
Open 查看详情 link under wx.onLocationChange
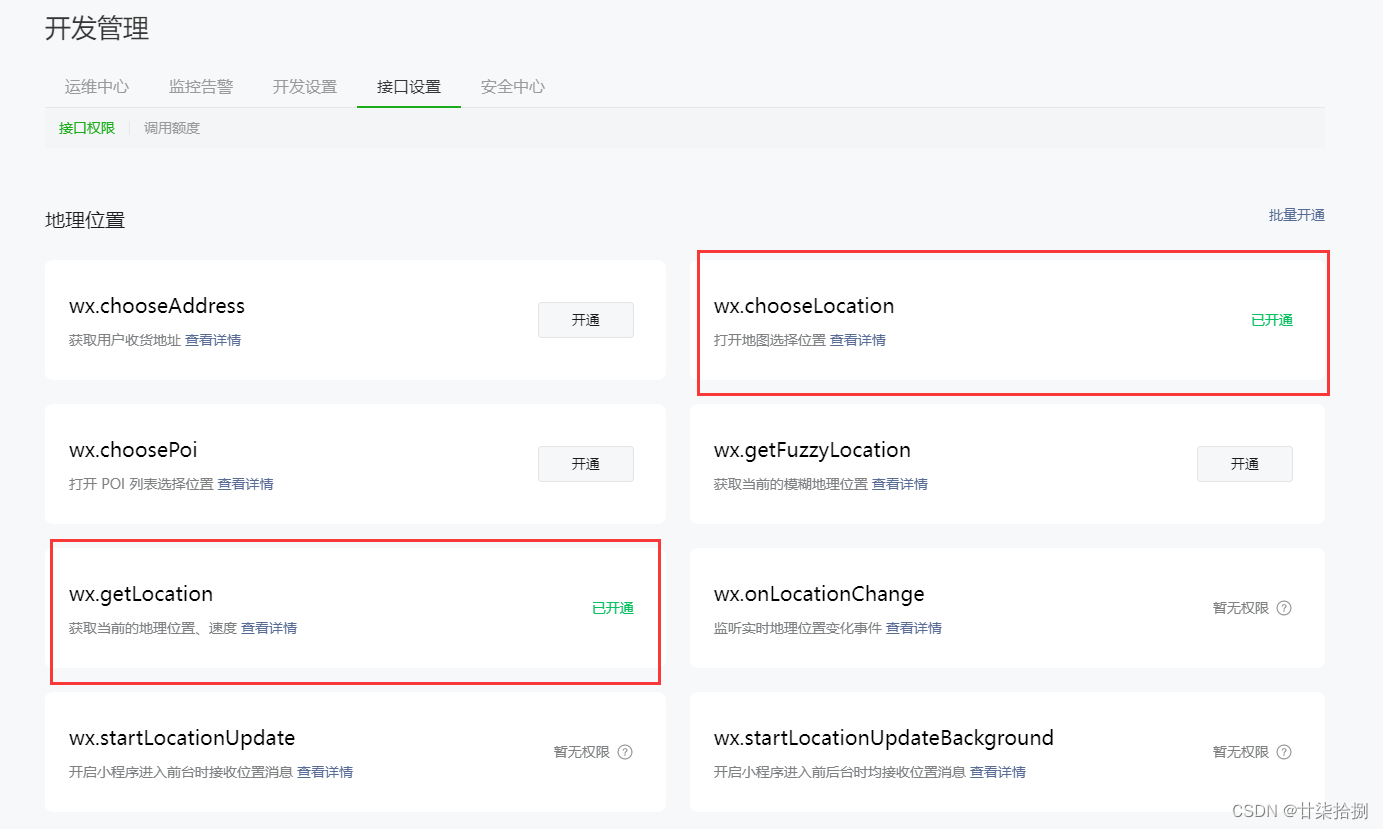tap(914, 628)
